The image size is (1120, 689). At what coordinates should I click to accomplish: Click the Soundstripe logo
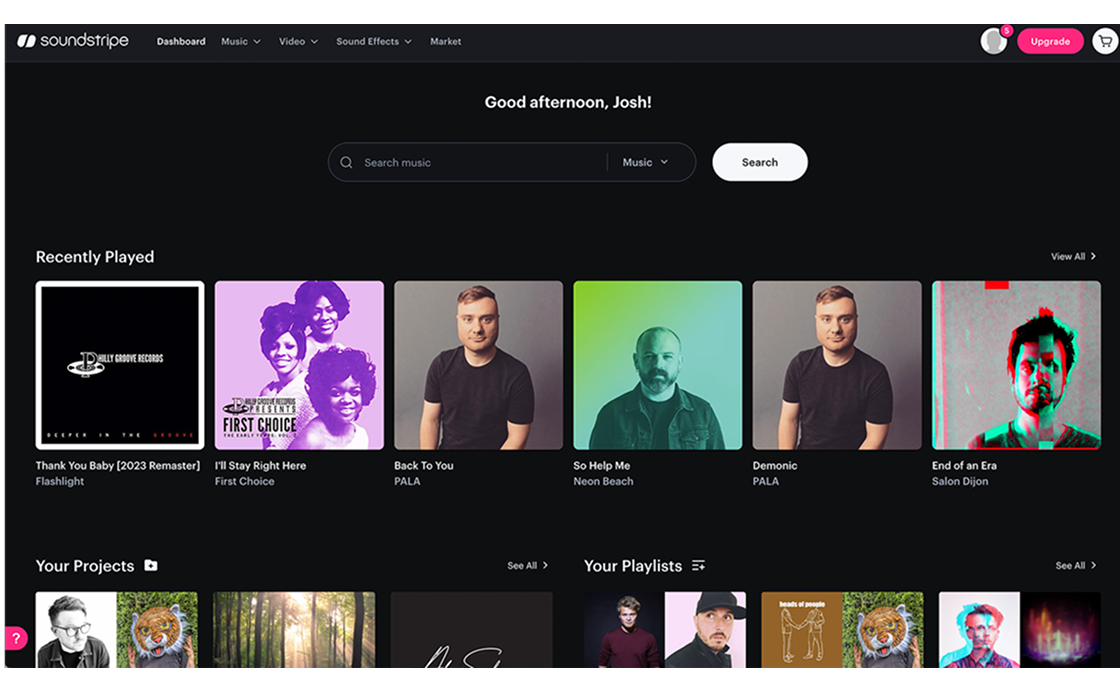click(73, 41)
